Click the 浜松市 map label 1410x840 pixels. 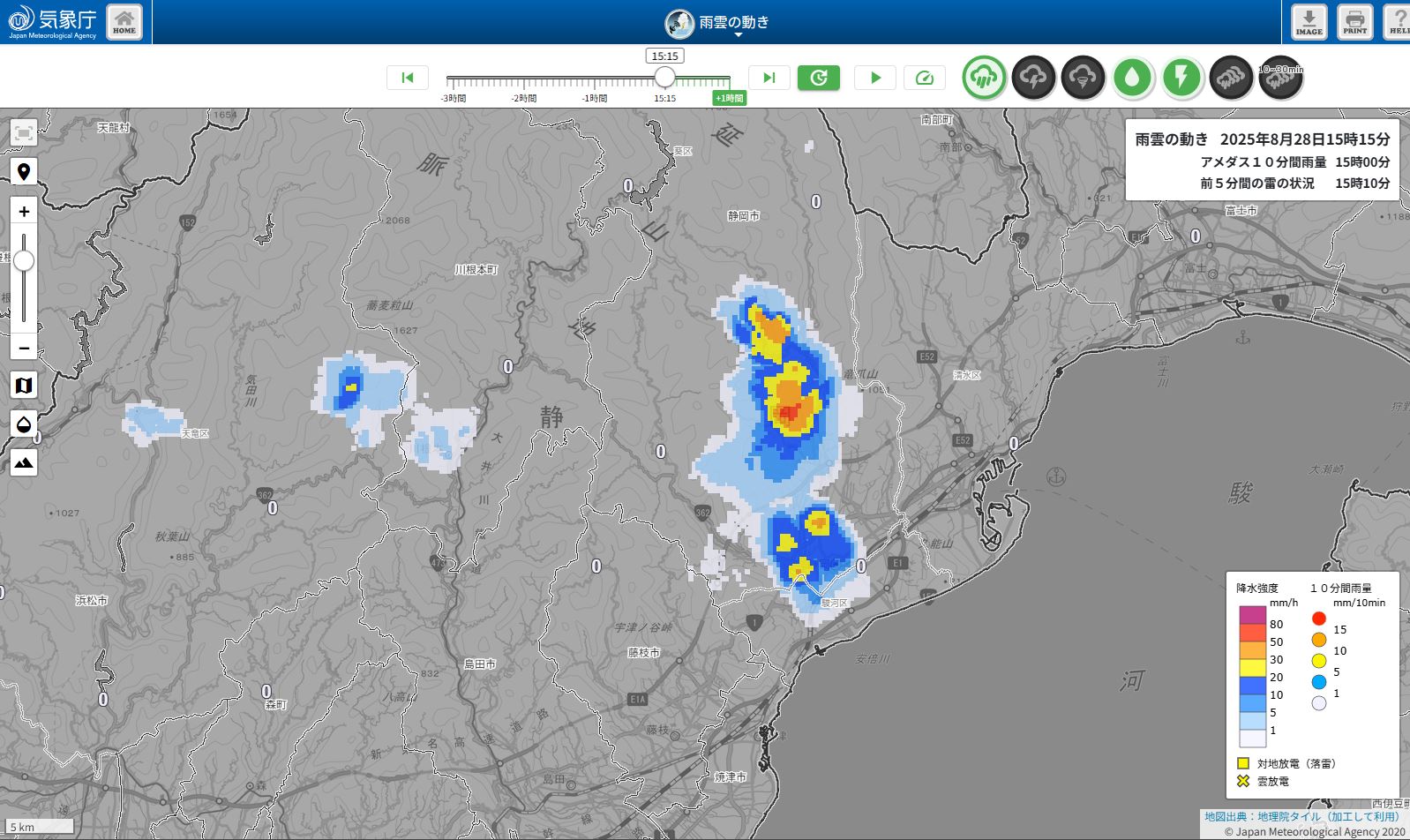(92, 601)
